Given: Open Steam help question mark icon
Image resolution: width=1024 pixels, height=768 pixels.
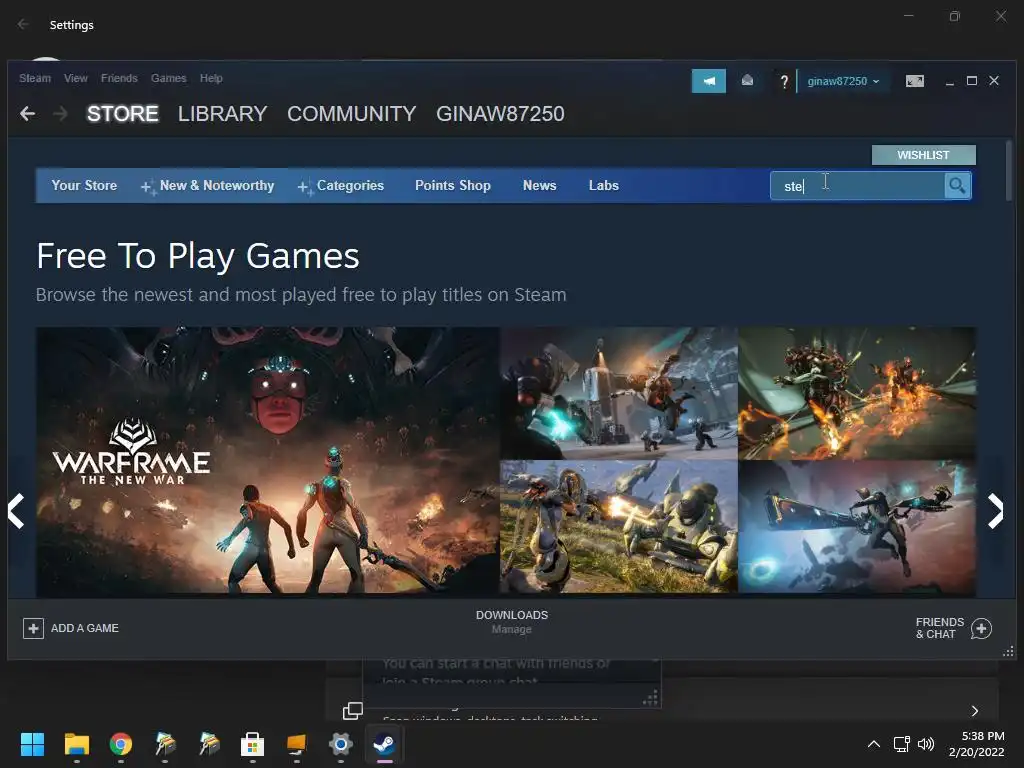Looking at the screenshot, I should (784, 81).
